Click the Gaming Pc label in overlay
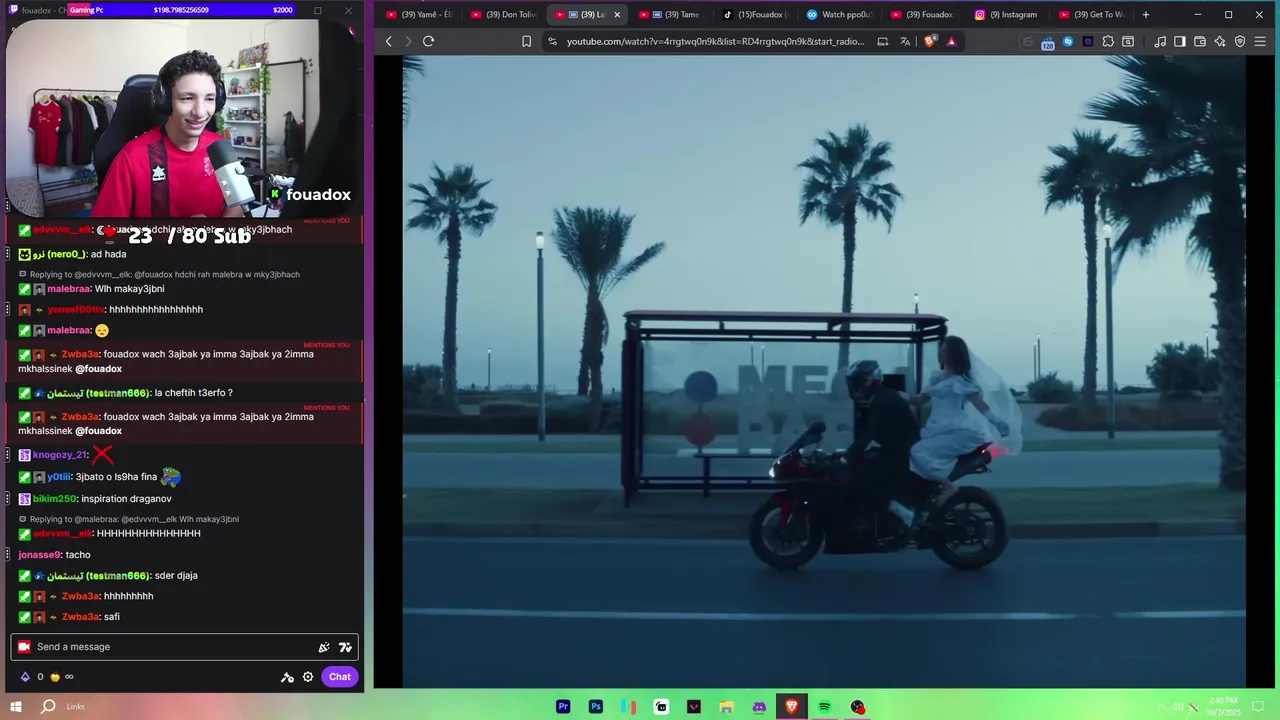 86,10
